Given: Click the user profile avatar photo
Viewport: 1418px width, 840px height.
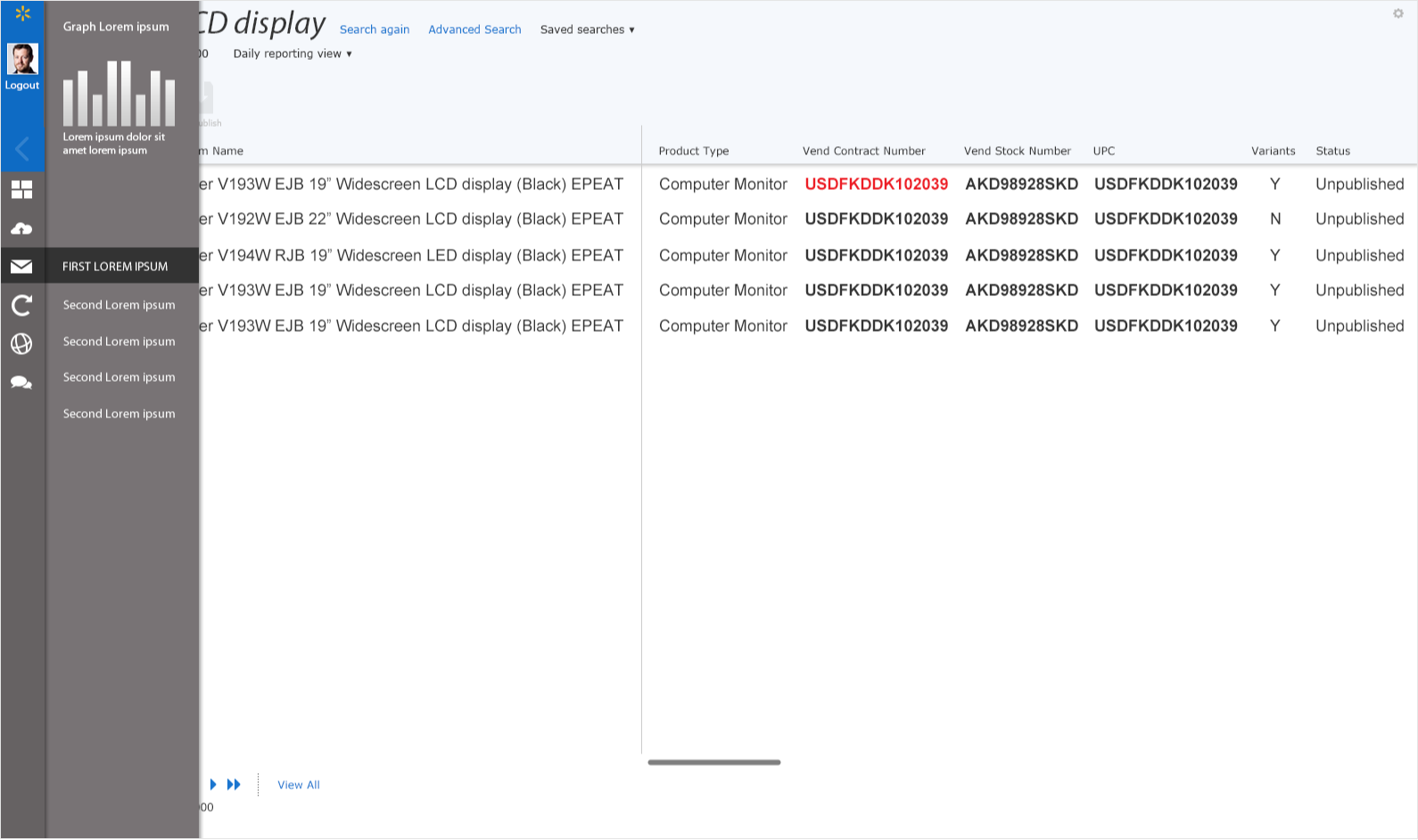Looking at the screenshot, I should [22, 59].
